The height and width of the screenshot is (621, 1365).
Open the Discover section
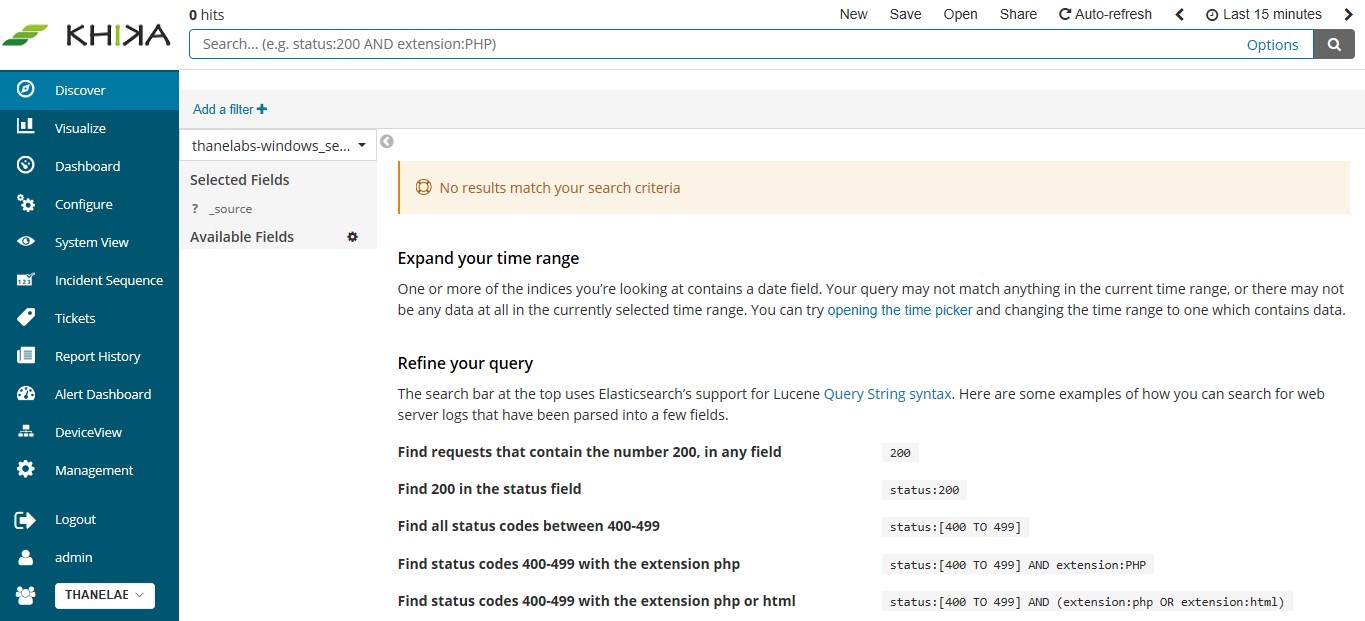pos(89,90)
